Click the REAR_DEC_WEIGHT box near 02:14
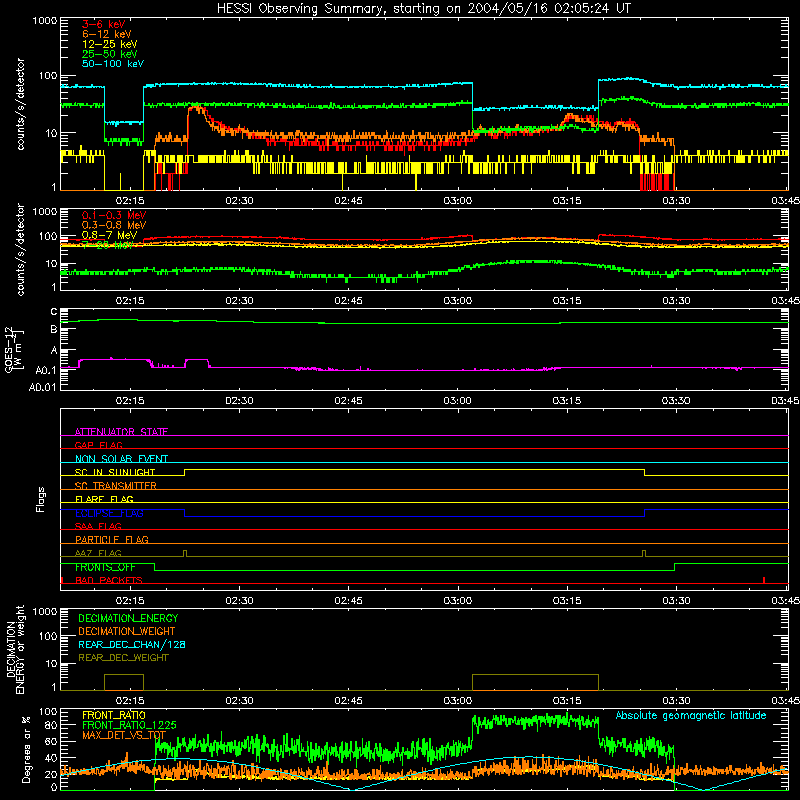This screenshot has height=800, width=800. point(124,682)
